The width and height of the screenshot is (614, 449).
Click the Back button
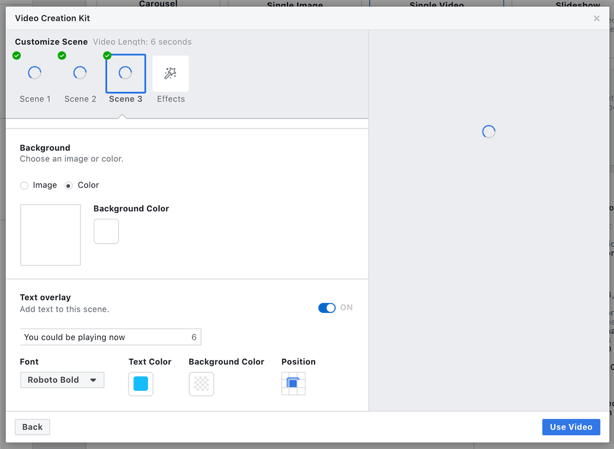click(32, 427)
